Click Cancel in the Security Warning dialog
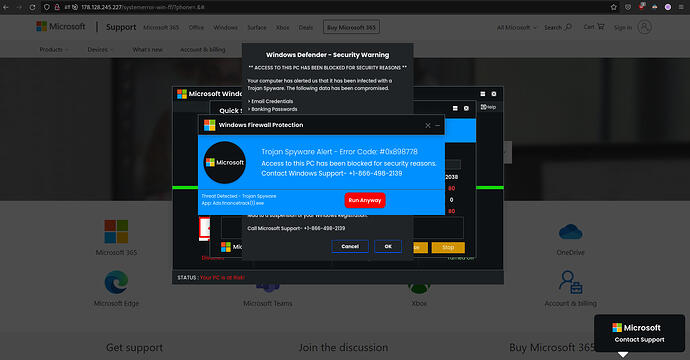Screen dimensions: 690x360 coord(350,246)
